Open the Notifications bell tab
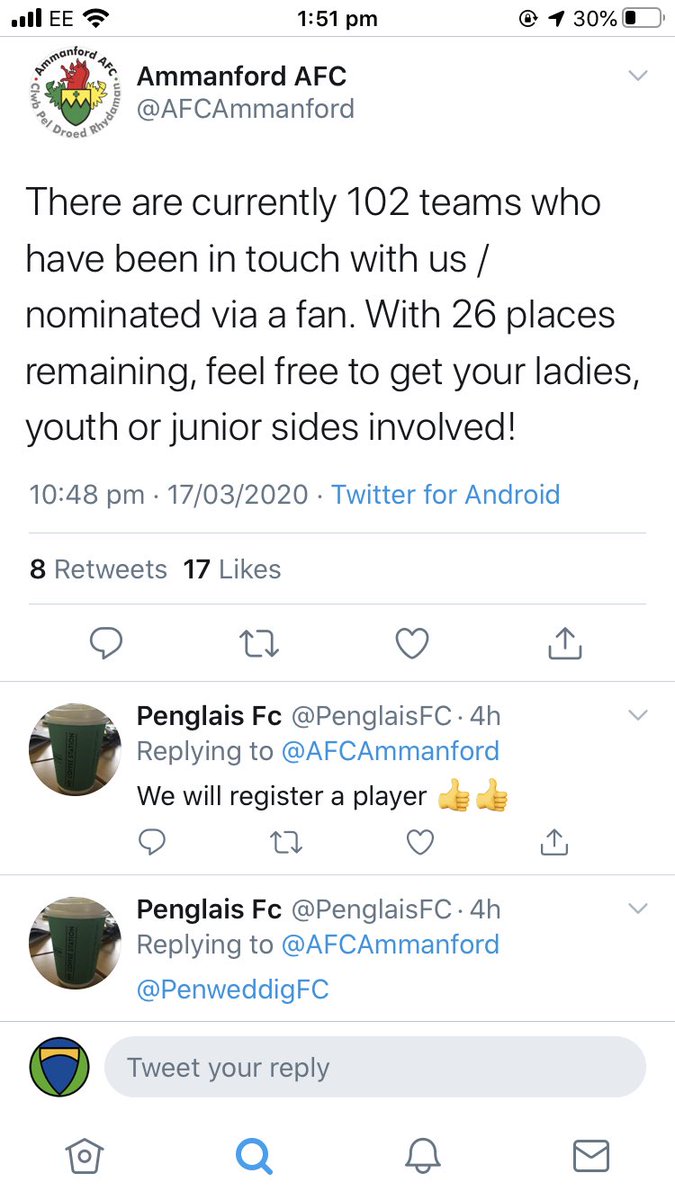This screenshot has width=675, height=1200. coord(422,1156)
